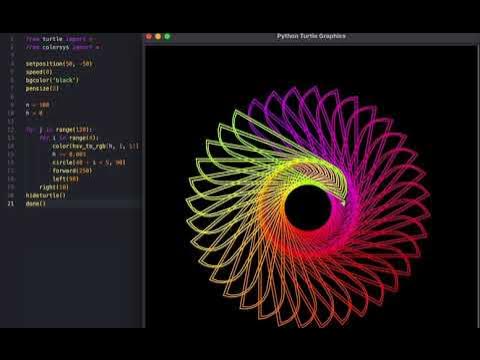Close the Python Turtle Graphics window
This screenshot has width=480, height=360.
point(149,36)
